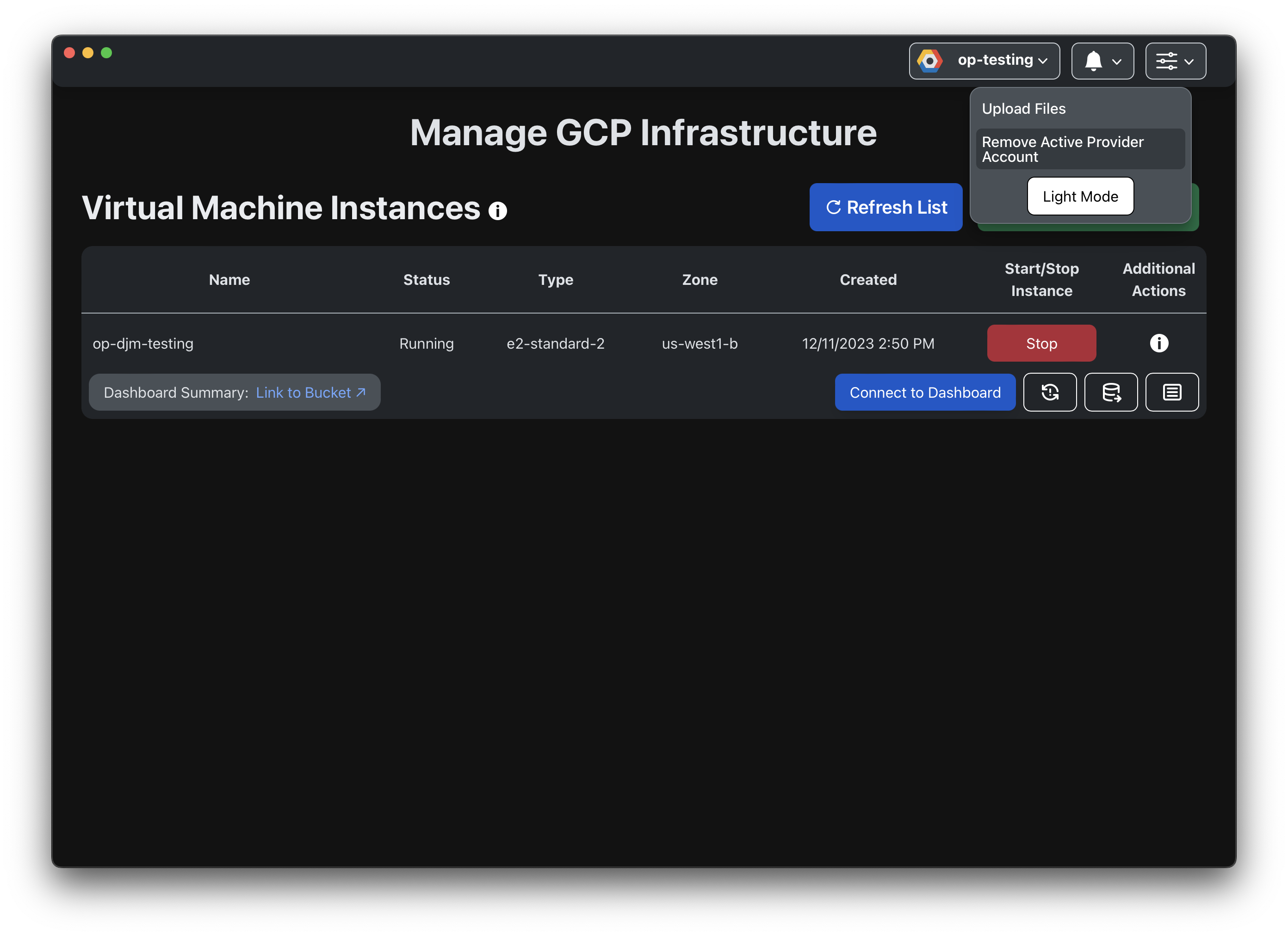This screenshot has width=1288, height=936.
Task: Click the Dashboard Summary label
Action: click(x=176, y=393)
